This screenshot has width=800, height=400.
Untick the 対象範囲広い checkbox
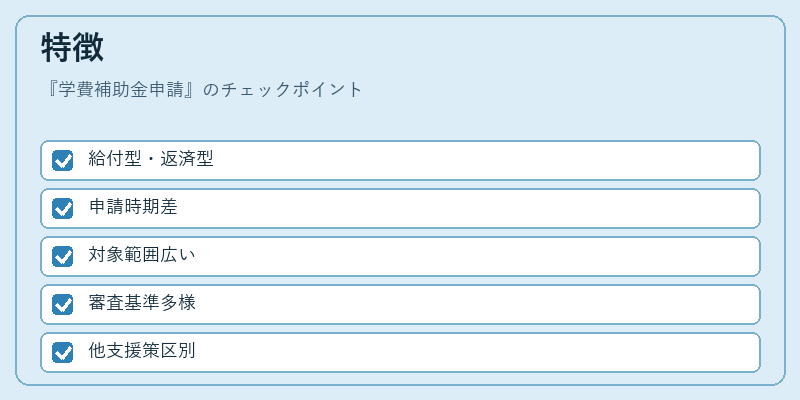63,256
